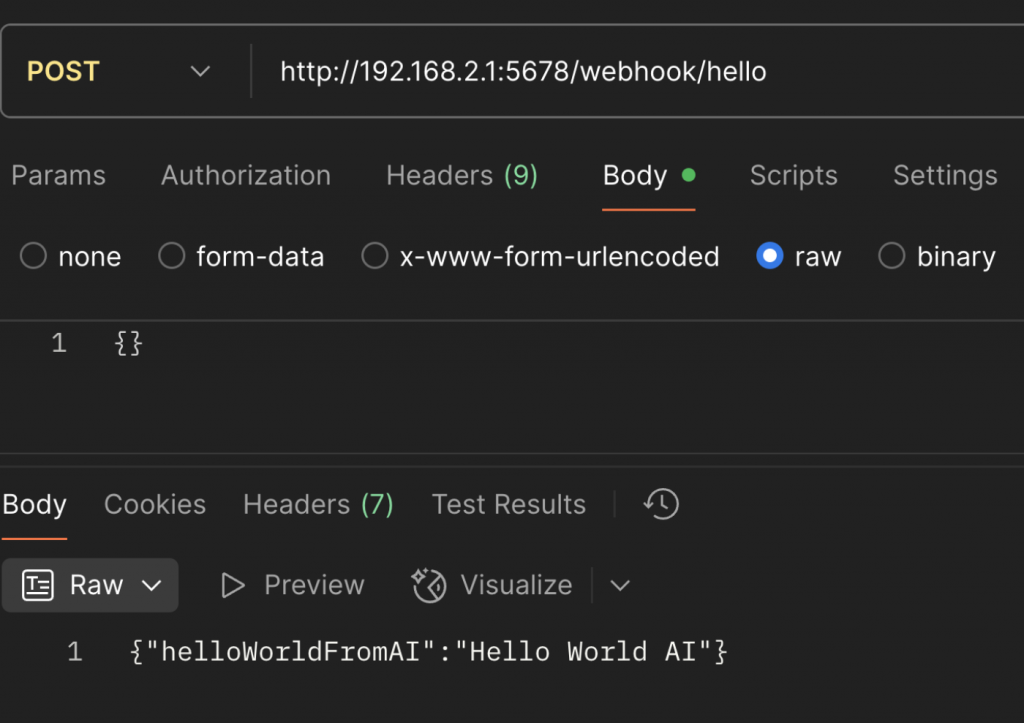
Task: Select the none body radio option
Action: click(x=34, y=257)
